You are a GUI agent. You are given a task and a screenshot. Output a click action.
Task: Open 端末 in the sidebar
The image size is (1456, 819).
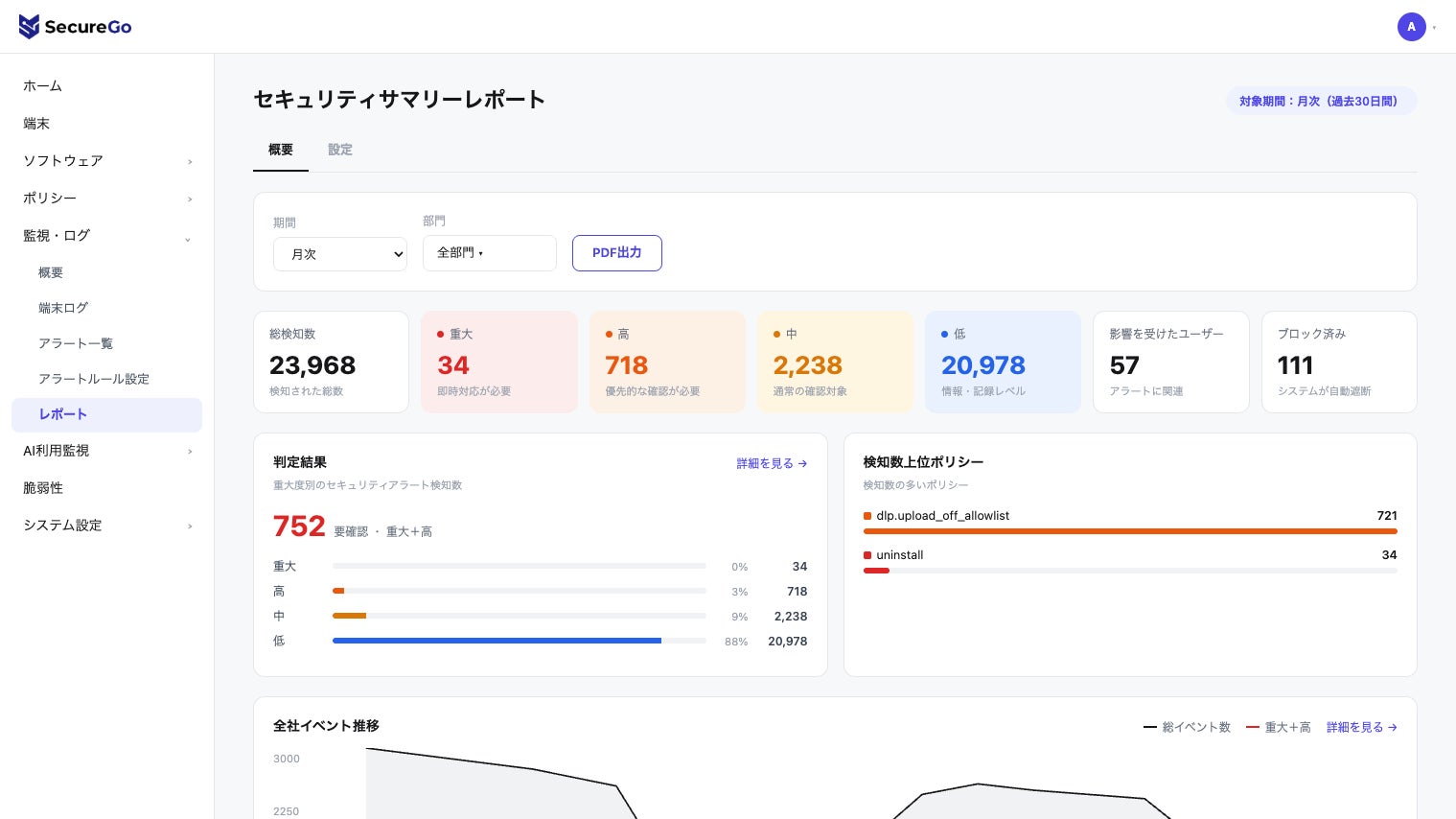(106, 124)
